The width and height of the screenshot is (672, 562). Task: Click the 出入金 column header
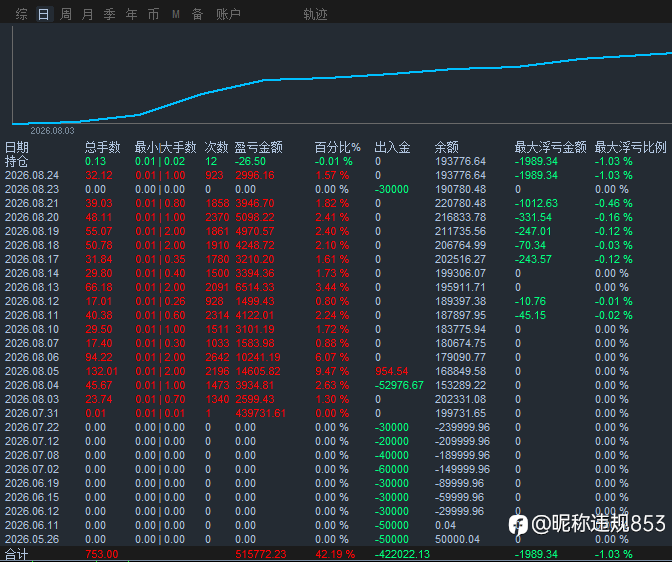(x=392, y=147)
